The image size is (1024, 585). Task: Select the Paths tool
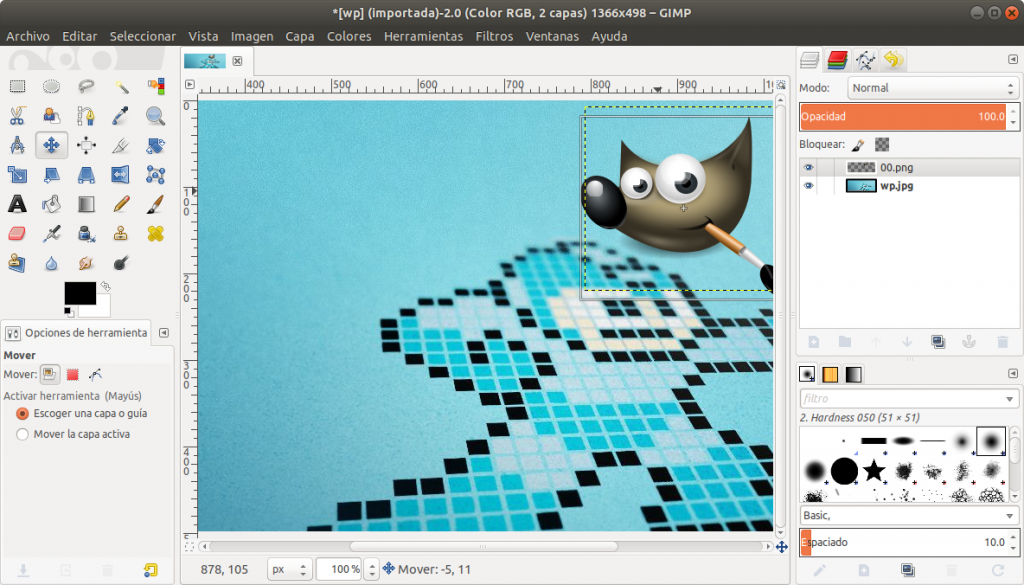click(86, 116)
